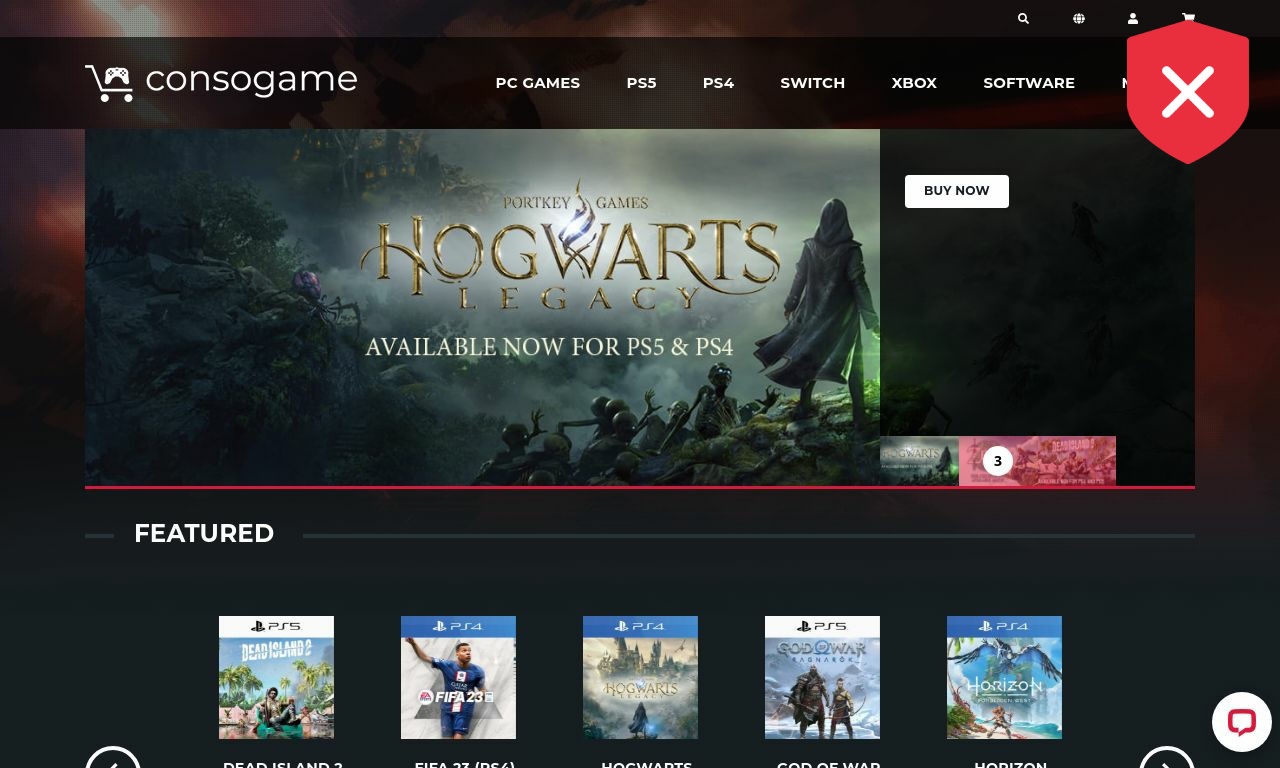Image resolution: width=1280 pixels, height=768 pixels.
Task: Click the BUY NOW button
Action: pyautogui.click(x=957, y=191)
